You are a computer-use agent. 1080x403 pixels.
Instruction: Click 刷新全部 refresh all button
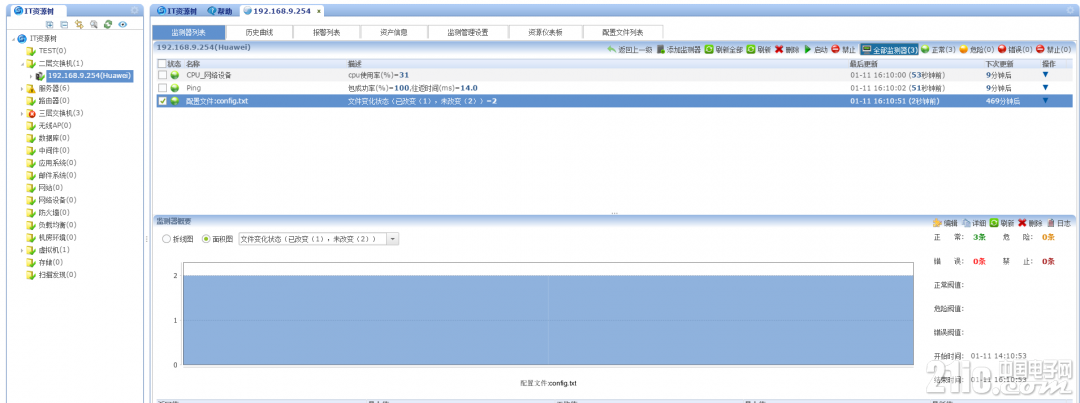pos(723,50)
